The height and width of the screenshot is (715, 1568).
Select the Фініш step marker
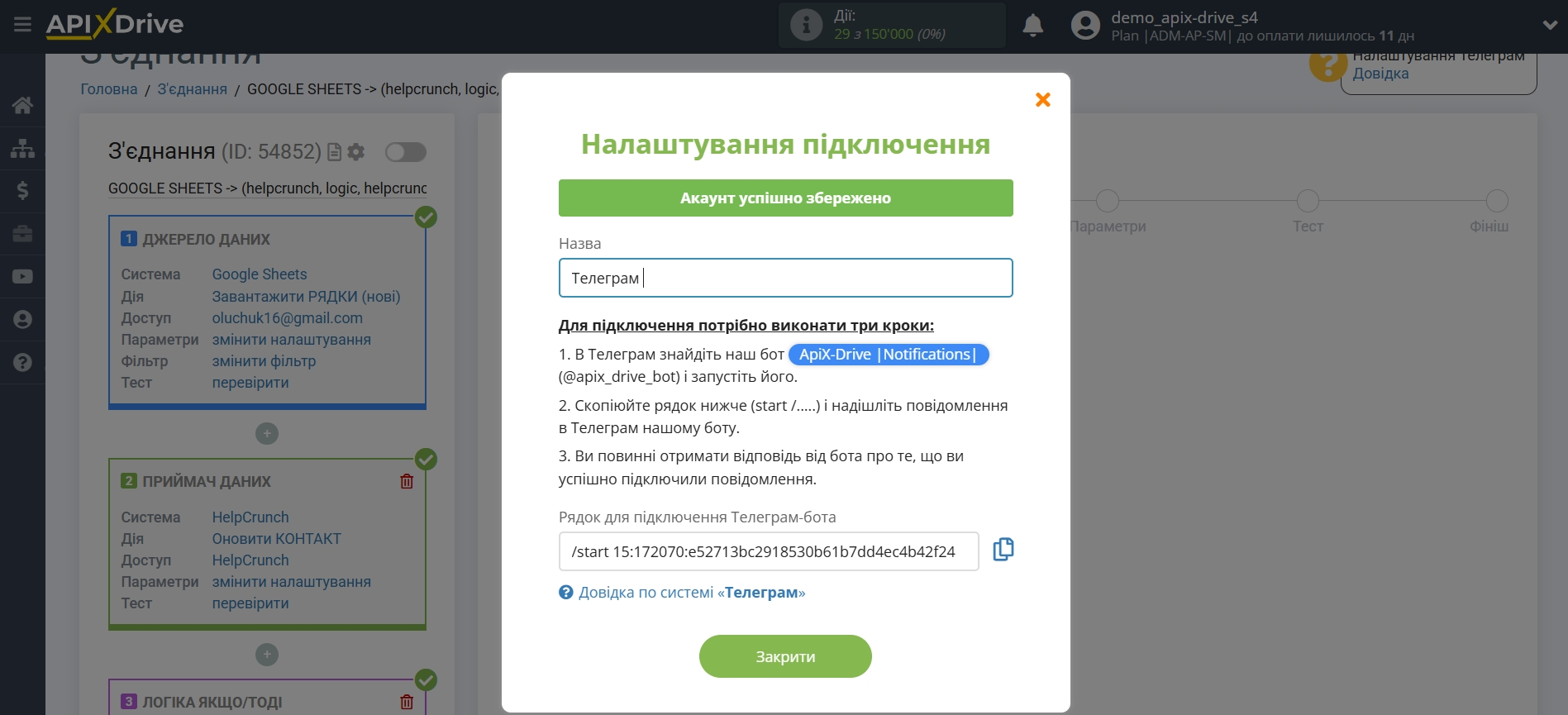click(1497, 201)
